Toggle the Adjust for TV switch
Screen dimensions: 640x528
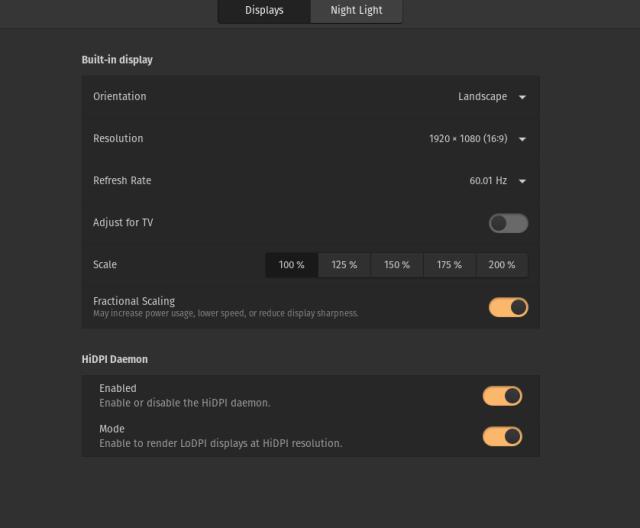click(508, 223)
